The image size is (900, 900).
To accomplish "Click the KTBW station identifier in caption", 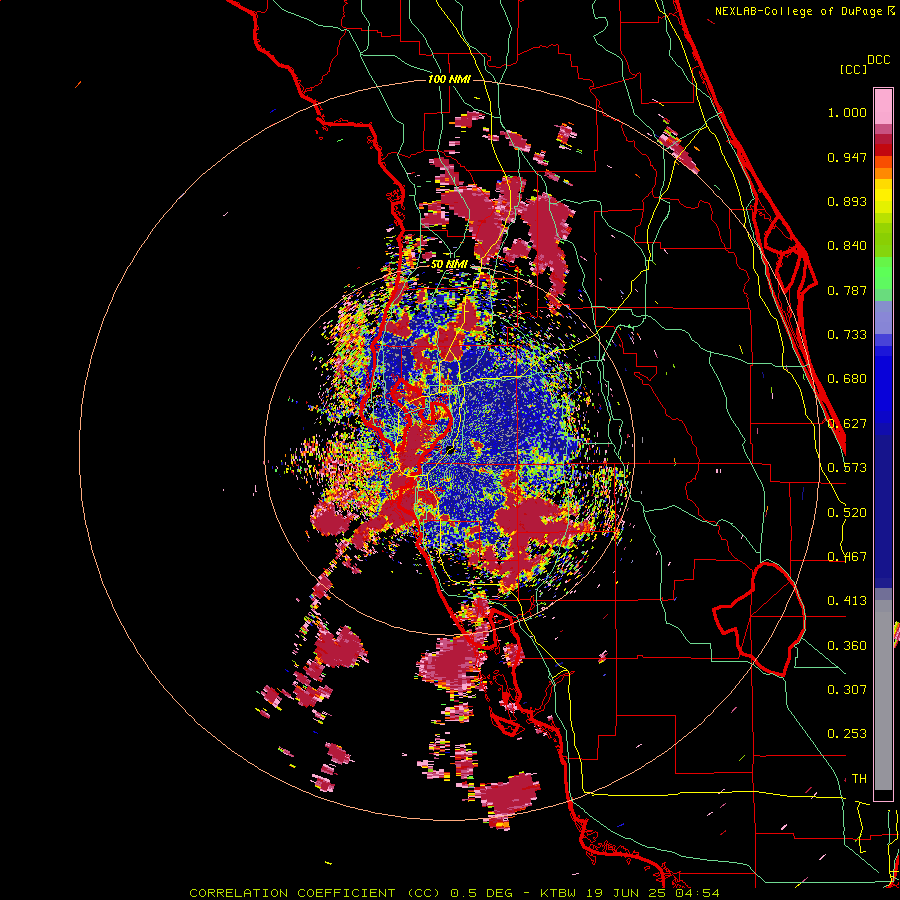I will point(560,893).
